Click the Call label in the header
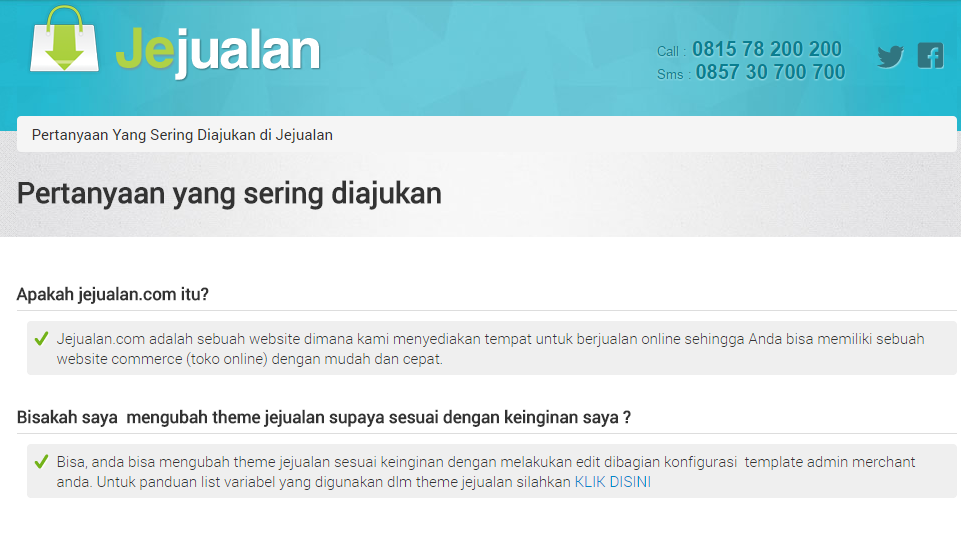The image size is (961, 540). click(x=670, y=51)
